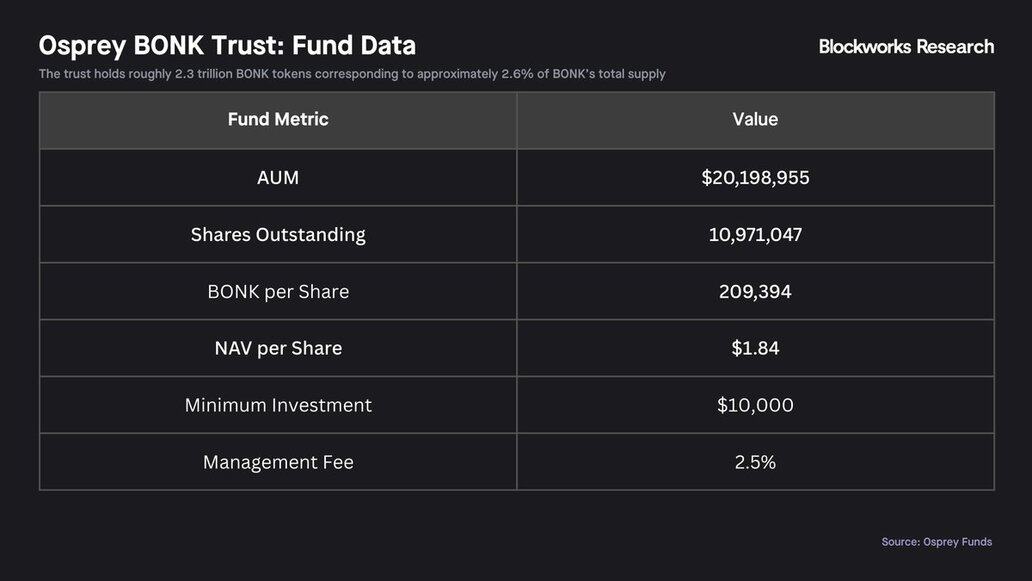The width and height of the screenshot is (1032, 581).
Task: Click the 10,971,047 shares value
Action: click(755, 235)
